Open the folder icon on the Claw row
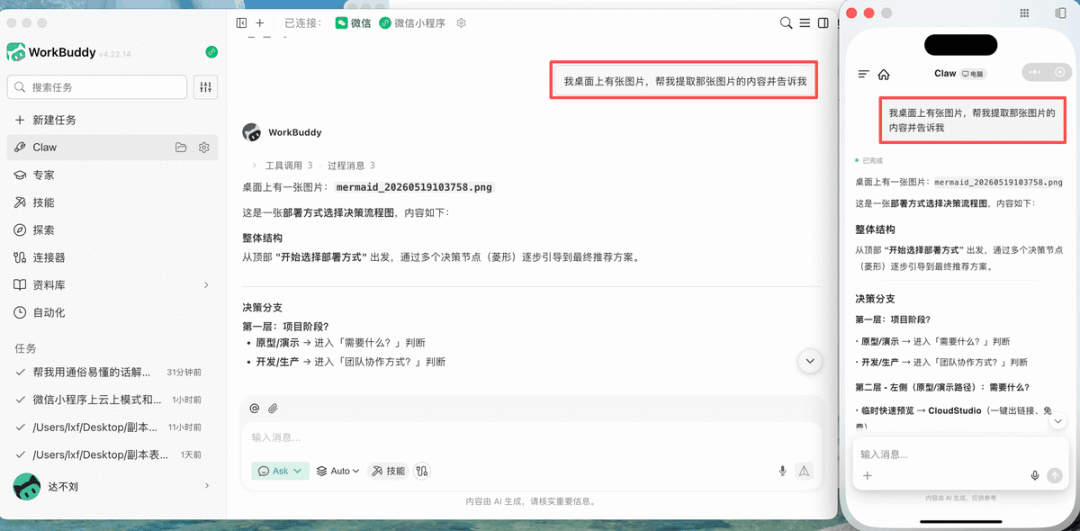The height and width of the screenshot is (531, 1080). (181, 147)
